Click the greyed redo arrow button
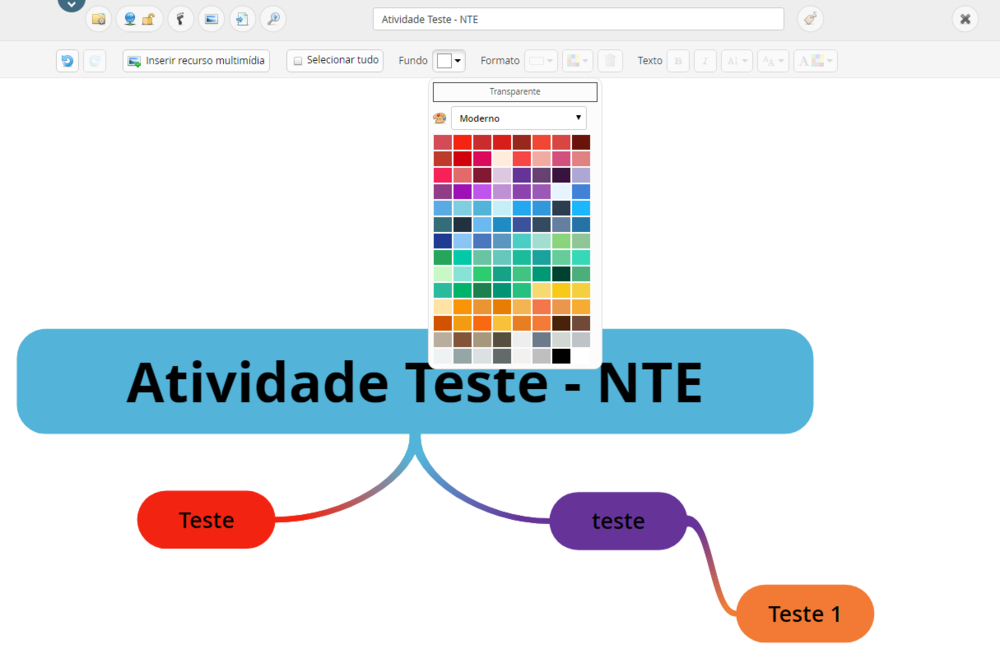 [94, 61]
